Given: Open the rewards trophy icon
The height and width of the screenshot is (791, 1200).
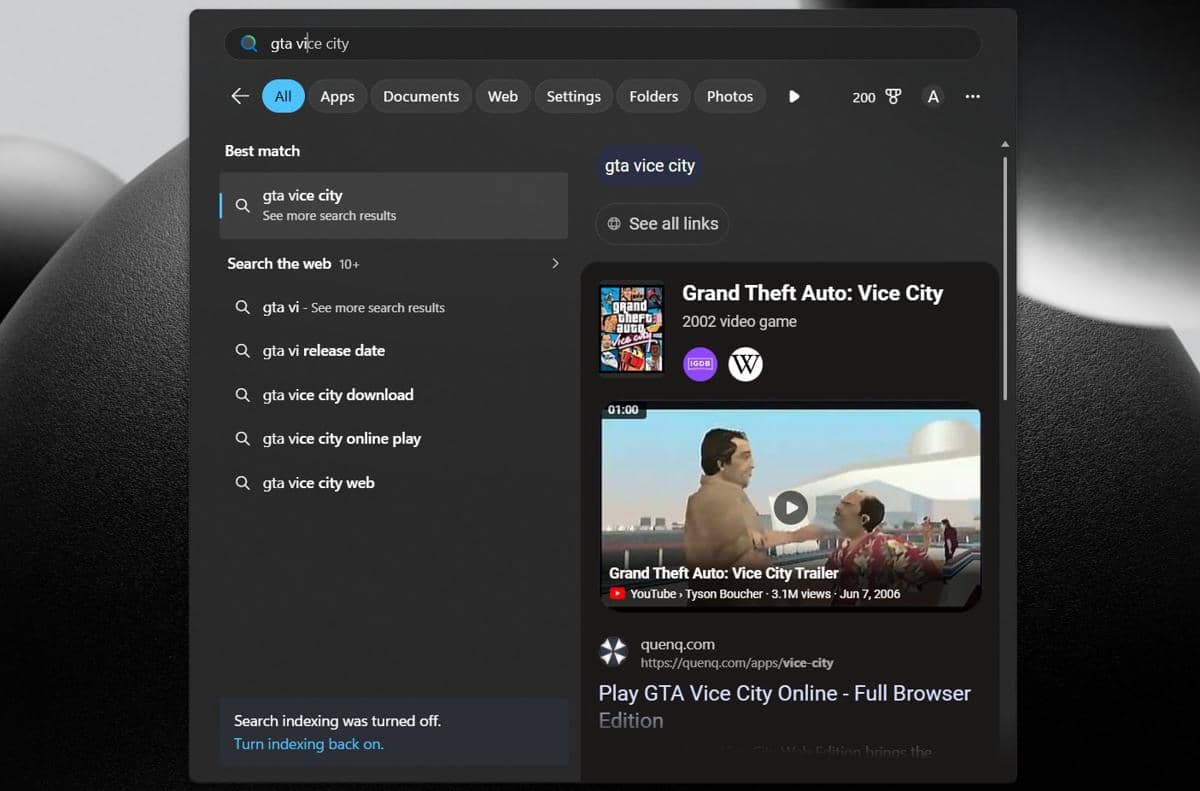Looking at the screenshot, I should point(893,96).
